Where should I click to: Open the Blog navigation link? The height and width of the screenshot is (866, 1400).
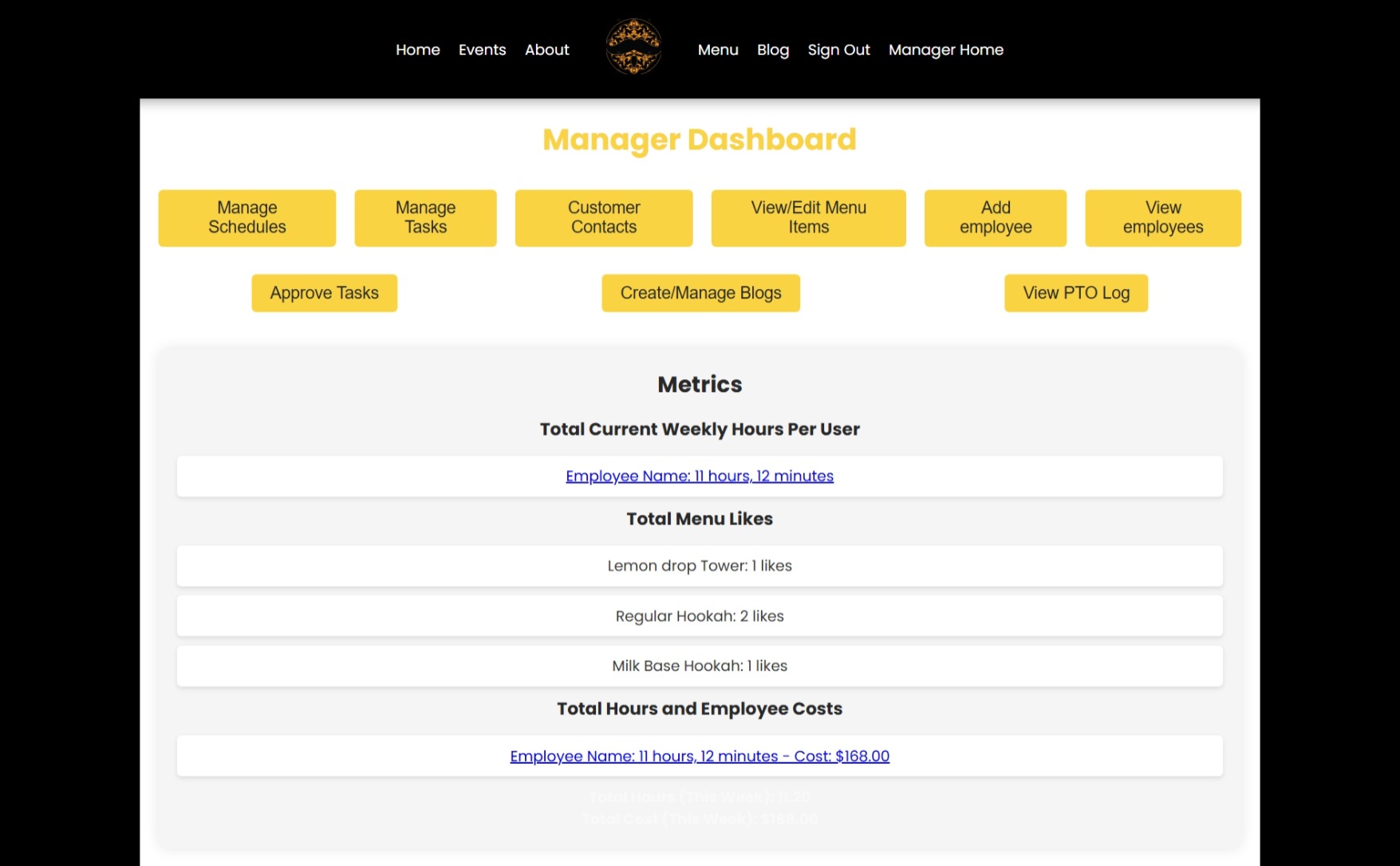coord(772,49)
